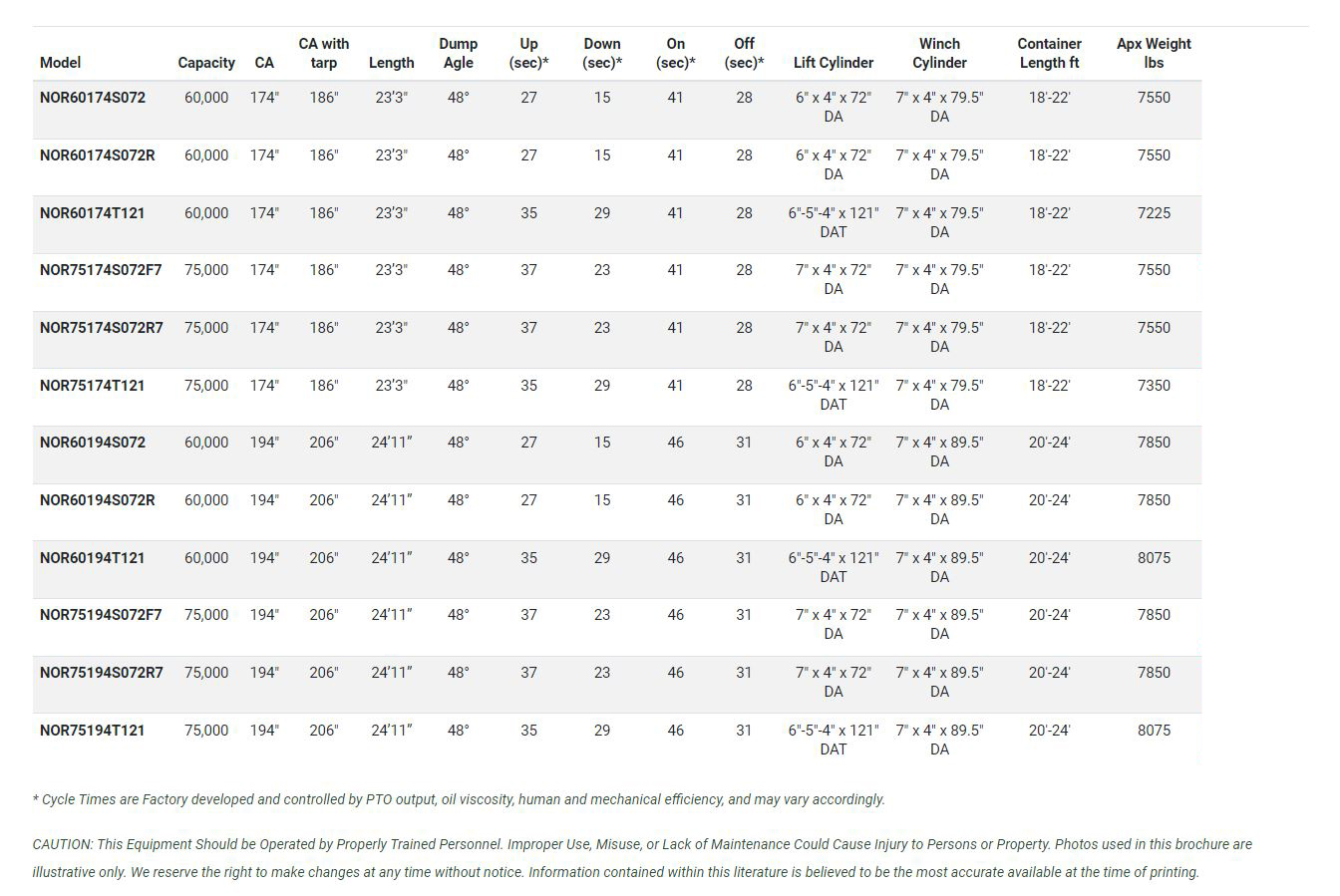Image resolution: width=1340 pixels, height=896 pixels.
Task: Click the 7350 weight value
Action: click(1154, 386)
